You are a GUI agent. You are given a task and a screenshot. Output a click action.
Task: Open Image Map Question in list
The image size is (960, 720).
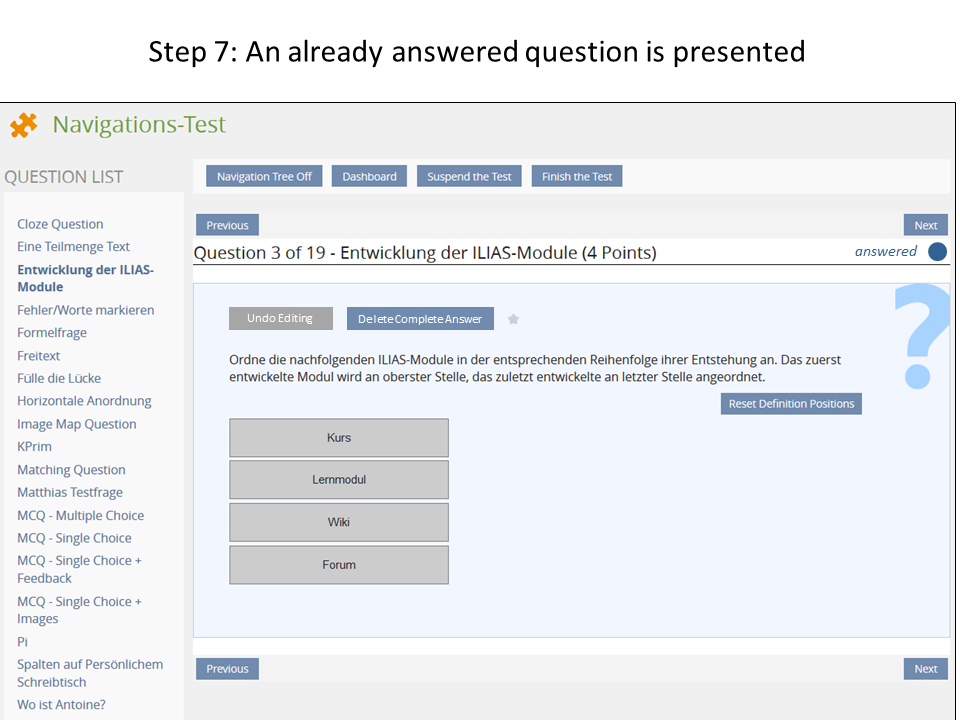(76, 424)
